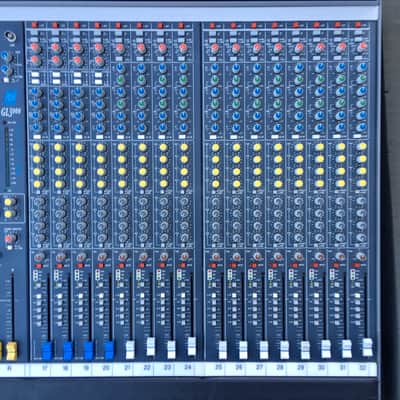This screenshot has height=400, width=400.
Task: Turn channel 25 pan knob above its mute button
Action: click(216, 256)
